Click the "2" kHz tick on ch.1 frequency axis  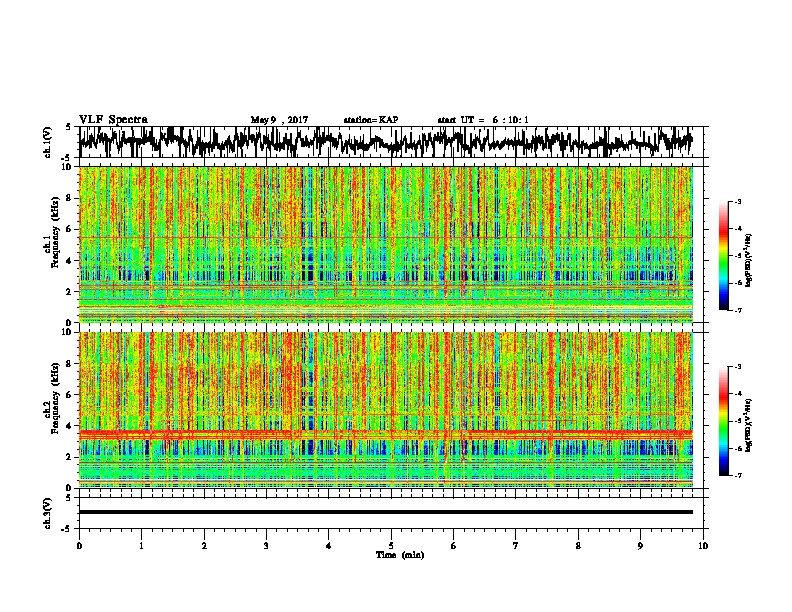pyautogui.click(x=70, y=292)
